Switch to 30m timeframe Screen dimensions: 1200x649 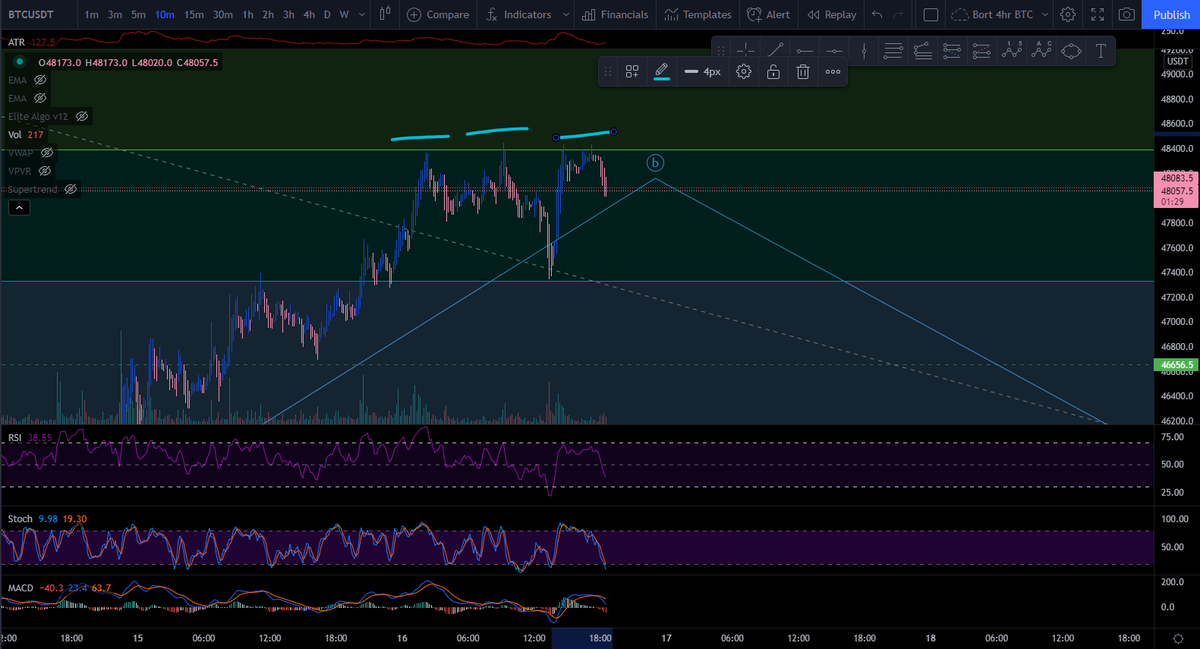tap(223, 14)
